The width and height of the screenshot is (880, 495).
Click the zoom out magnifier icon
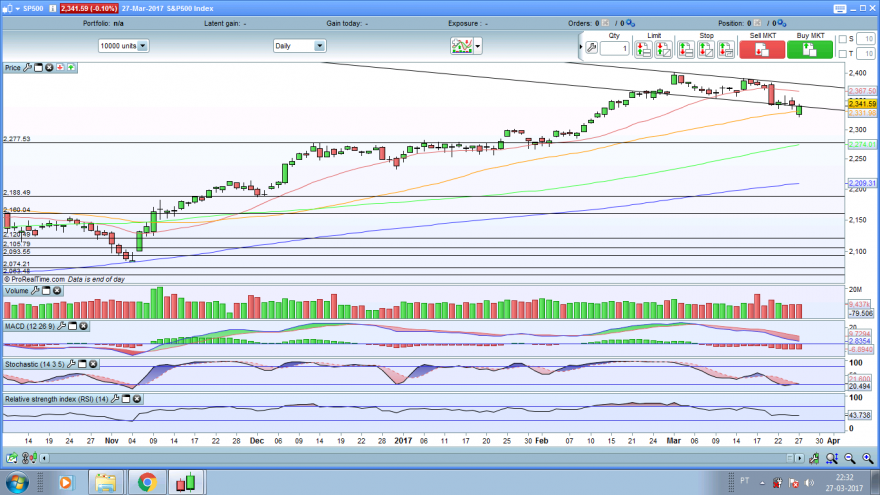[850, 459]
